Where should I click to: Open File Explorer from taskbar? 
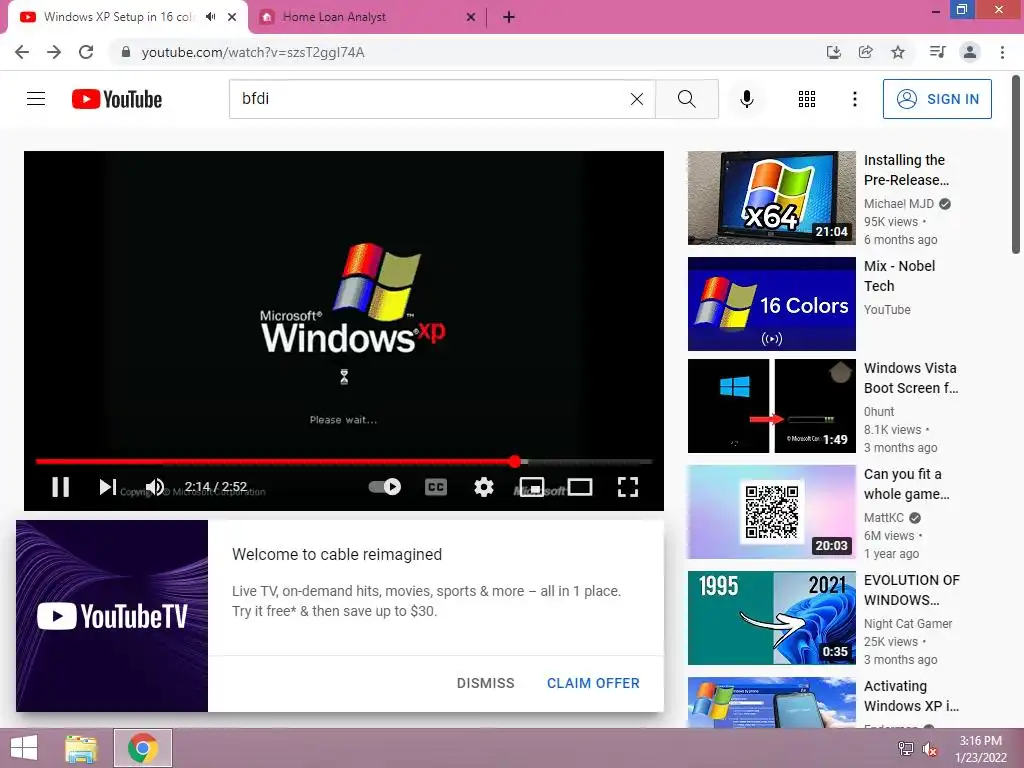click(x=81, y=748)
